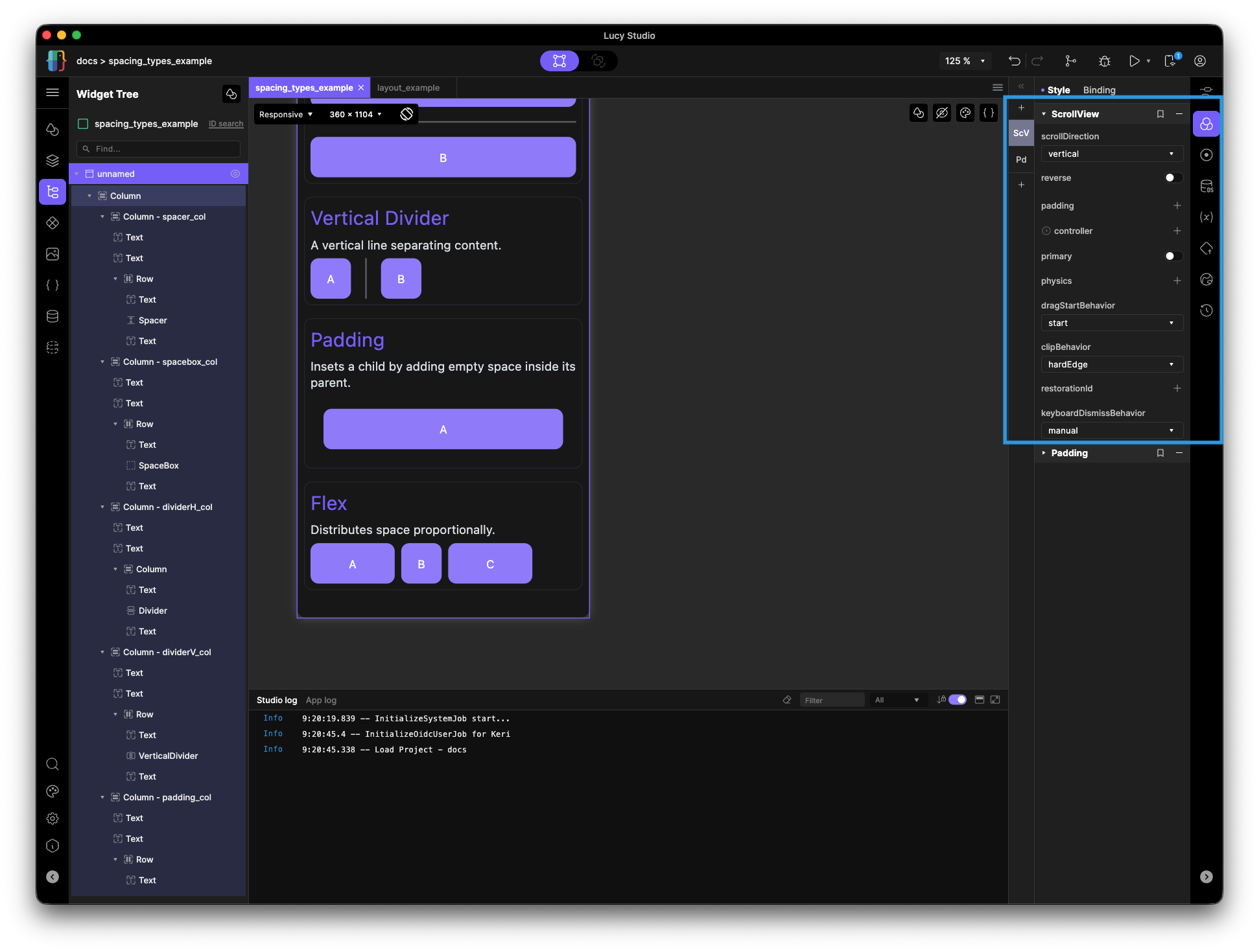
Task: Open the curly braces icon in left sidebar
Action: point(53,285)
